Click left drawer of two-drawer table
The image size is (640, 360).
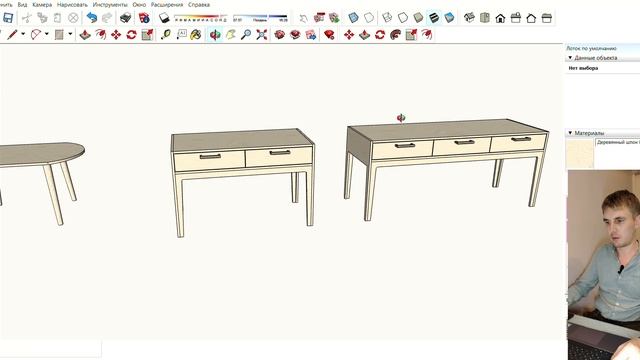(209, 160)
